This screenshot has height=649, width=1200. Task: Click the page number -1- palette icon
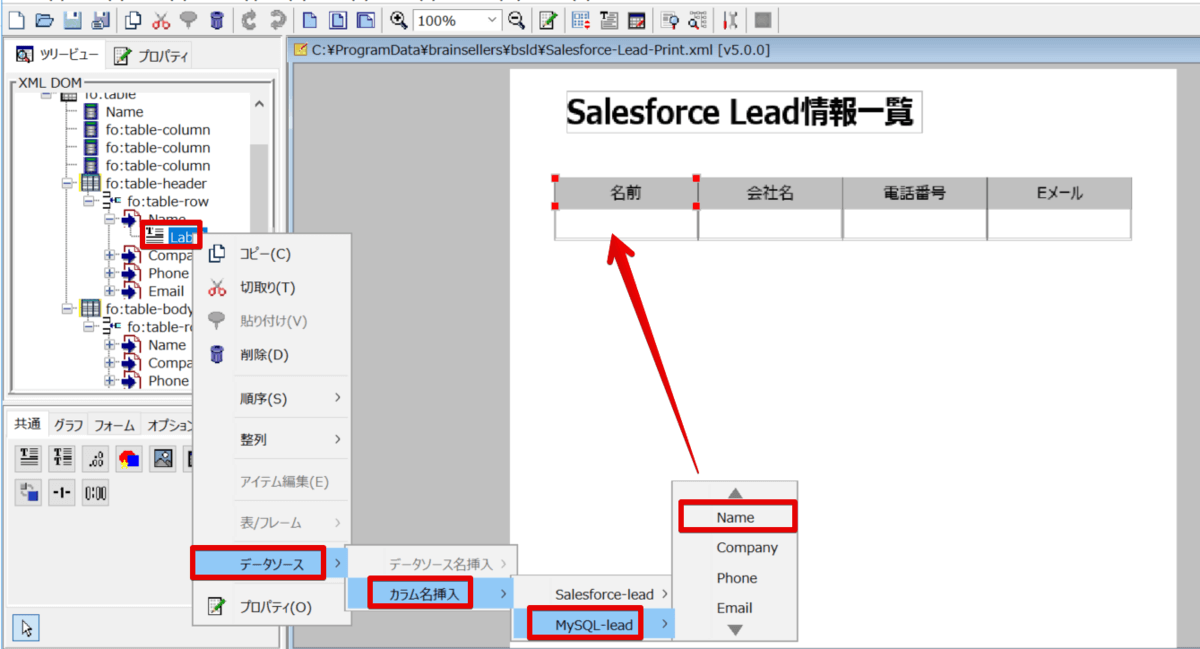[62, 493]
